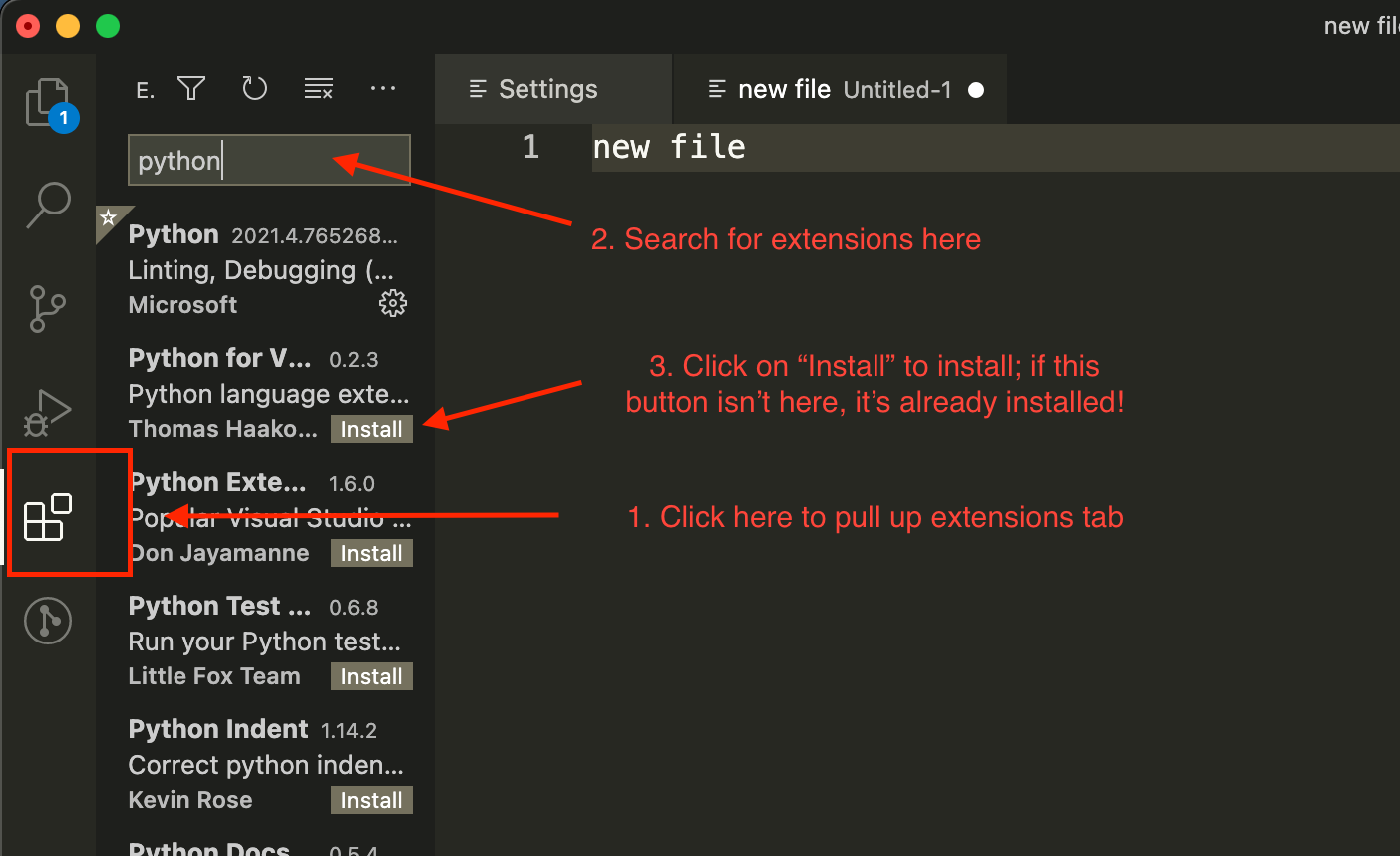Click the 'new file' text in editor
Viewport: 1400px width, 856px height.
pyautogui.click(x=669, y=148)
